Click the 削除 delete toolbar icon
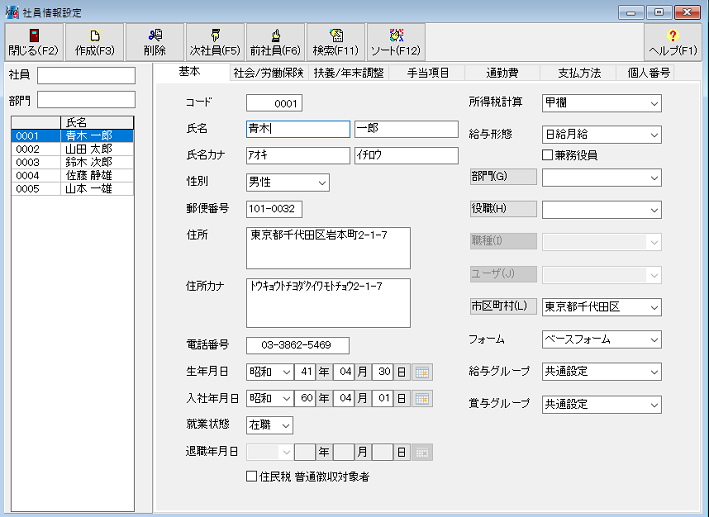709x517 pixels. (155, 42)
